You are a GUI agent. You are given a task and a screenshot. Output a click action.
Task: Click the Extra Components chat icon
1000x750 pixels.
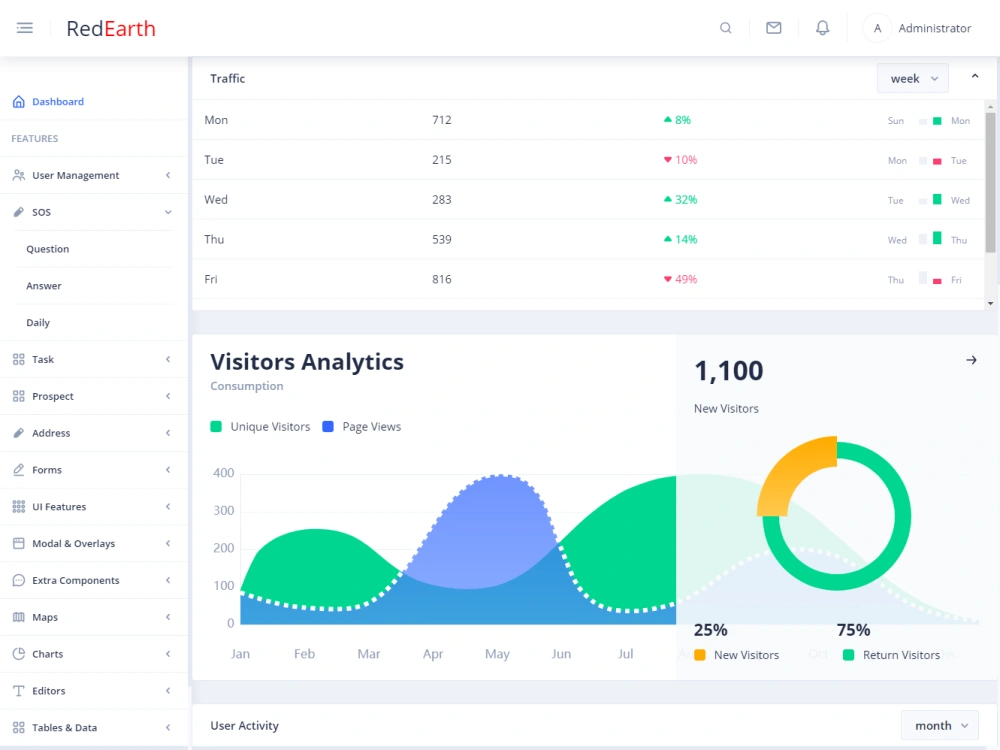tap(18, 580)
